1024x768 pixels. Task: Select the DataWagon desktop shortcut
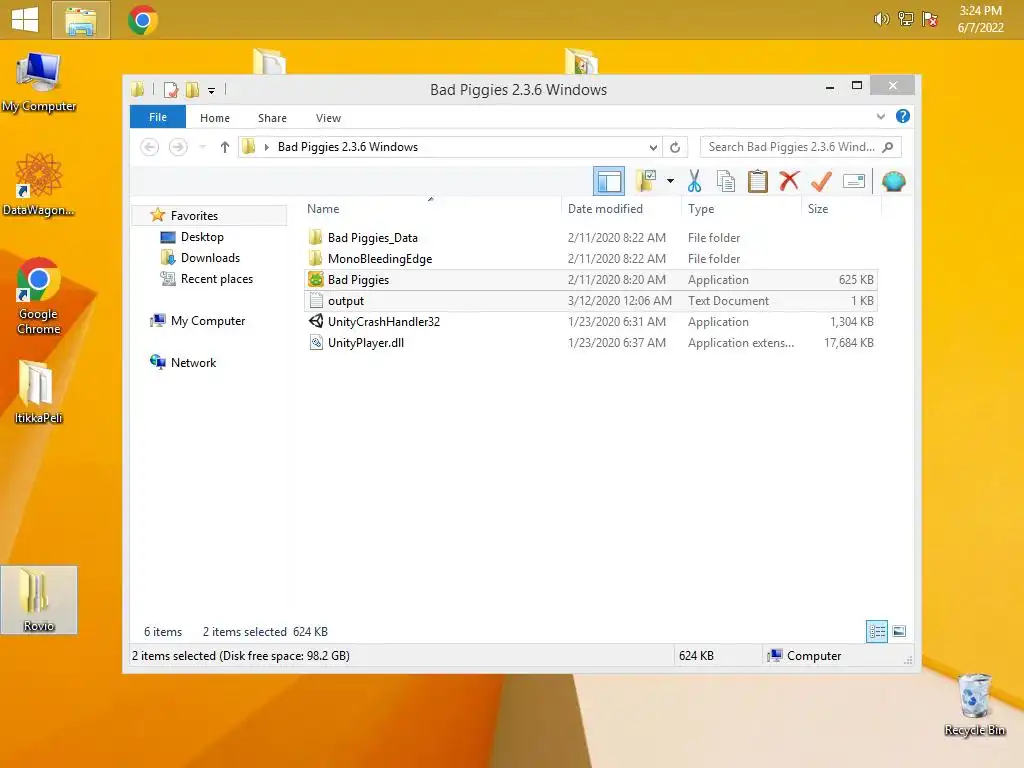39,185
